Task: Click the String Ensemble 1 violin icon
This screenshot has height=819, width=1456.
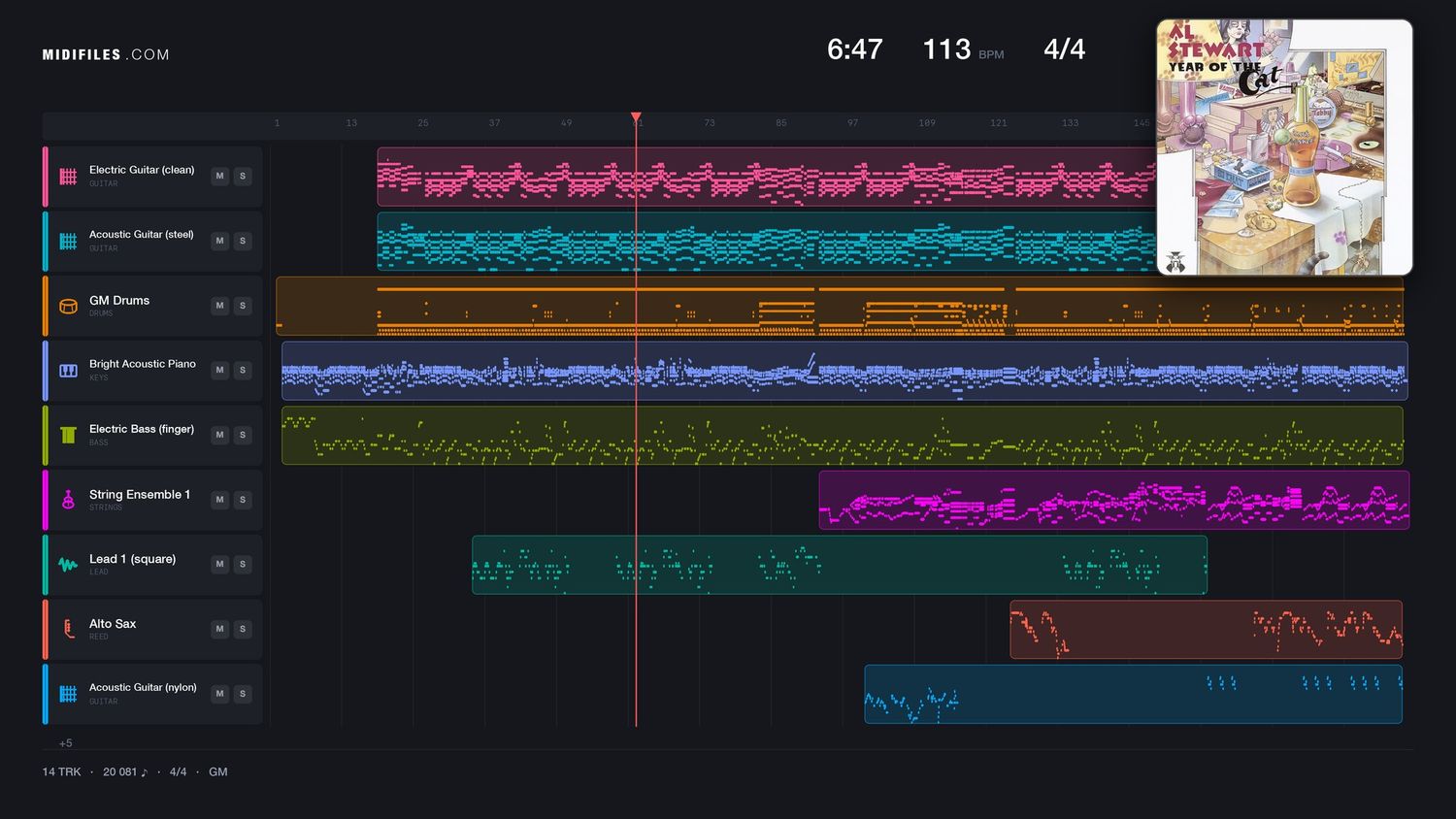Action: [68, 500]
